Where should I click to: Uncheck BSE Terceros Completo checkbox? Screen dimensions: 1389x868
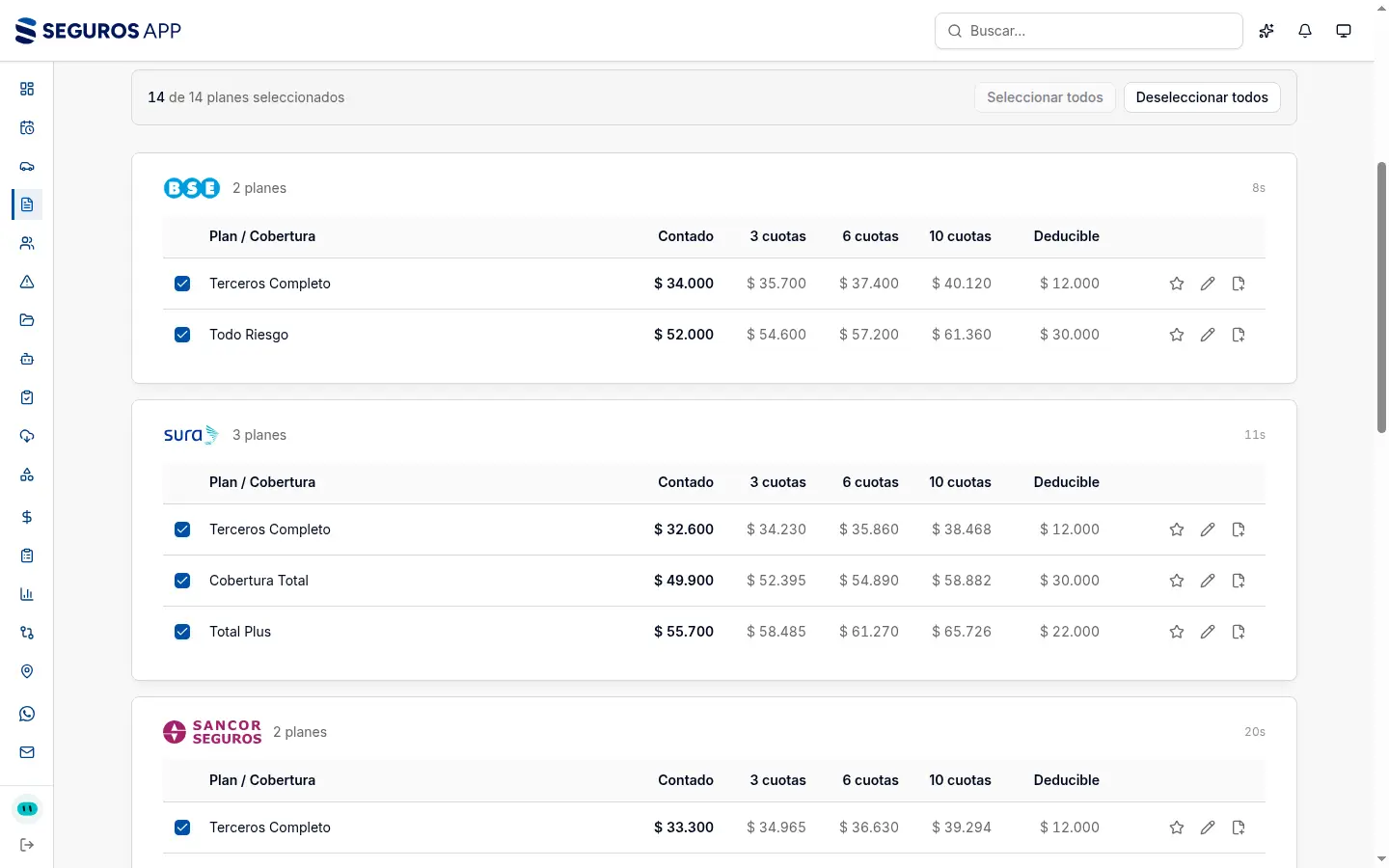(x=182, y=284)
